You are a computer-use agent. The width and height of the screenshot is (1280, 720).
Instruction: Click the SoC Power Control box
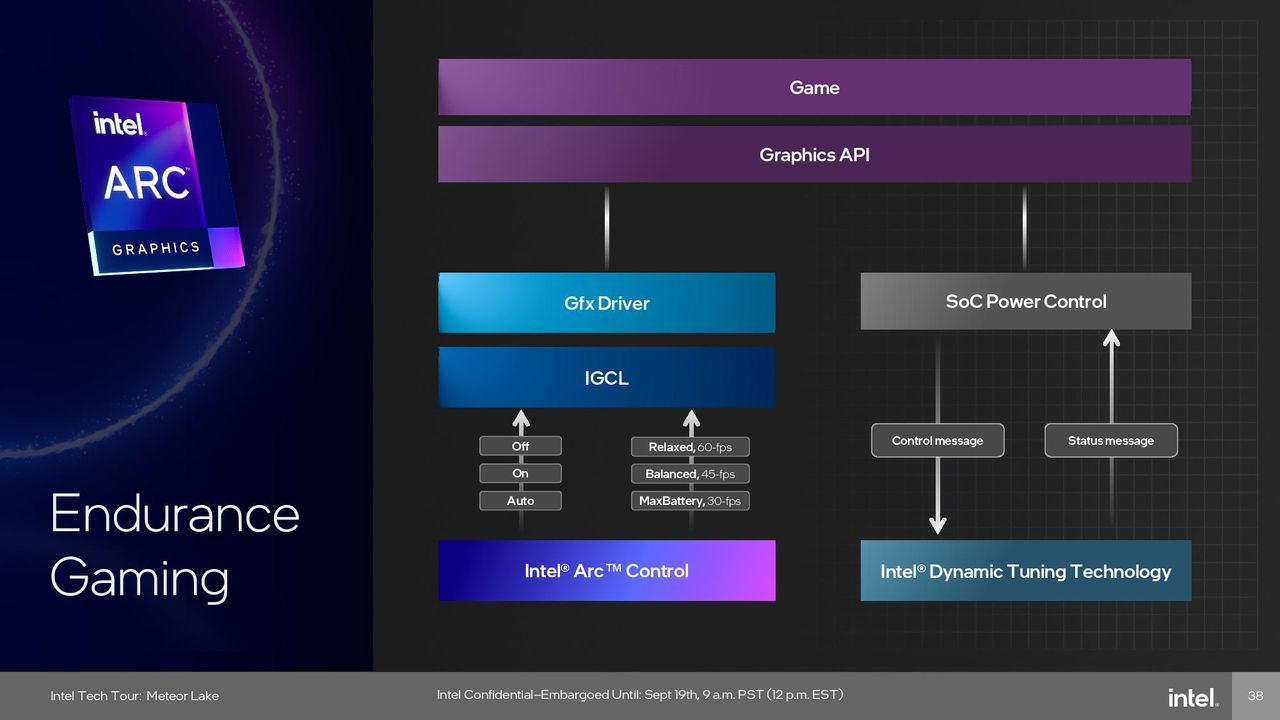tap(1026, 301)
